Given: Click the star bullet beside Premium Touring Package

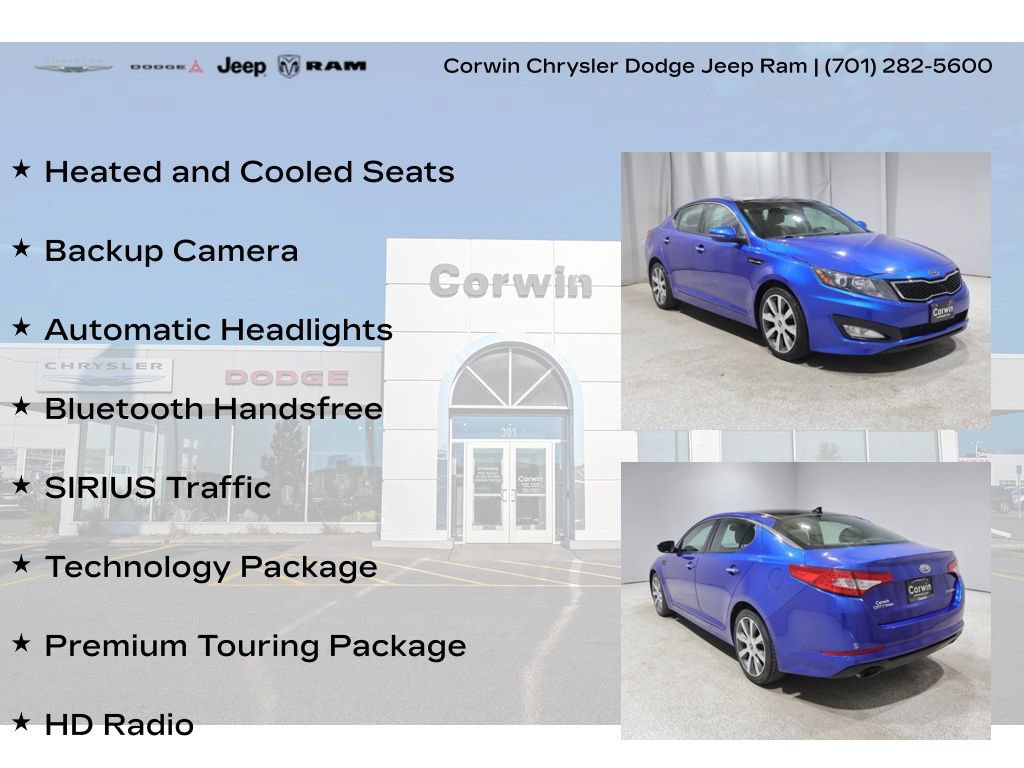Looking at the screenshot, I should tap(21, 643).
